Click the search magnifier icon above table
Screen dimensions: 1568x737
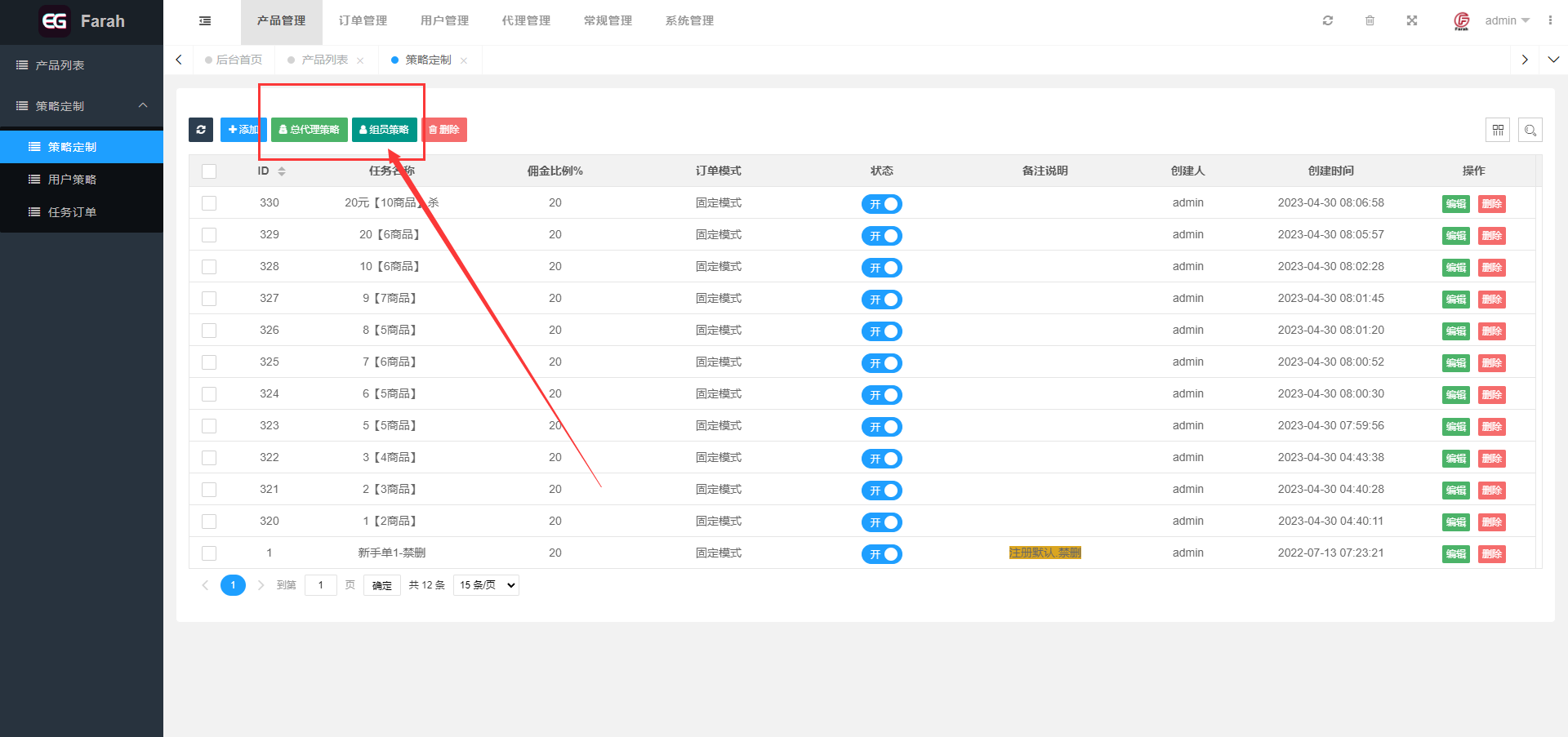(1530, 130)
